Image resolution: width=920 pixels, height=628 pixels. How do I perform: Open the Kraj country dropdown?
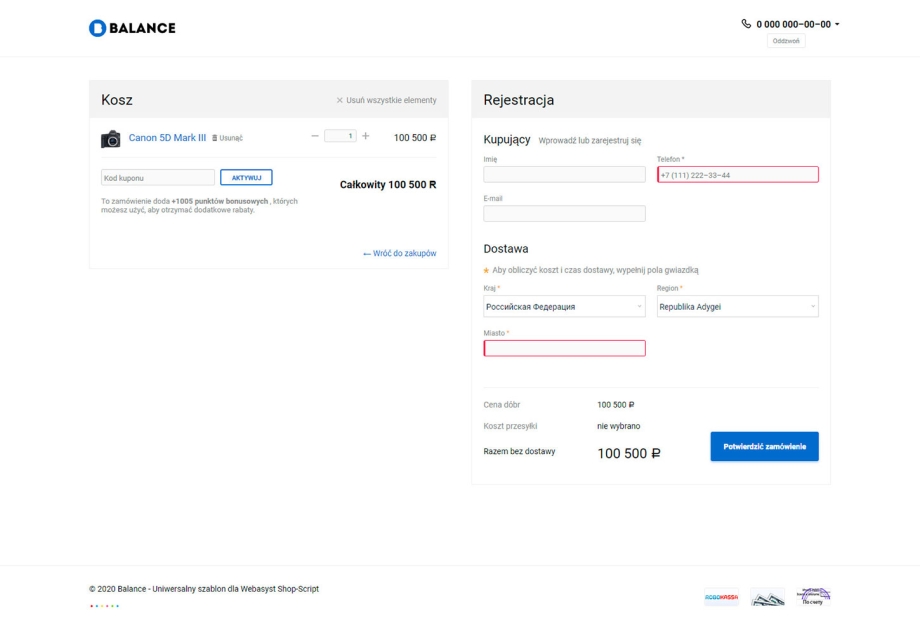[x=564, y=307]
